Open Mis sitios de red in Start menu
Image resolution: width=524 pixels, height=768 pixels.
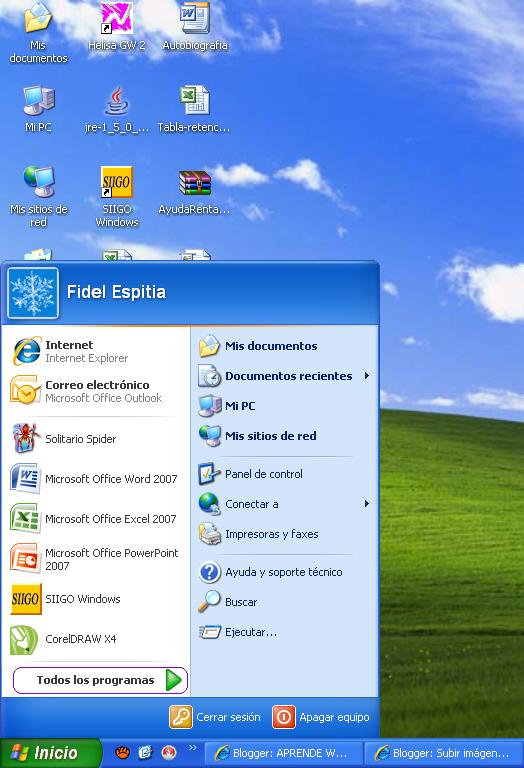coord(284,435)
